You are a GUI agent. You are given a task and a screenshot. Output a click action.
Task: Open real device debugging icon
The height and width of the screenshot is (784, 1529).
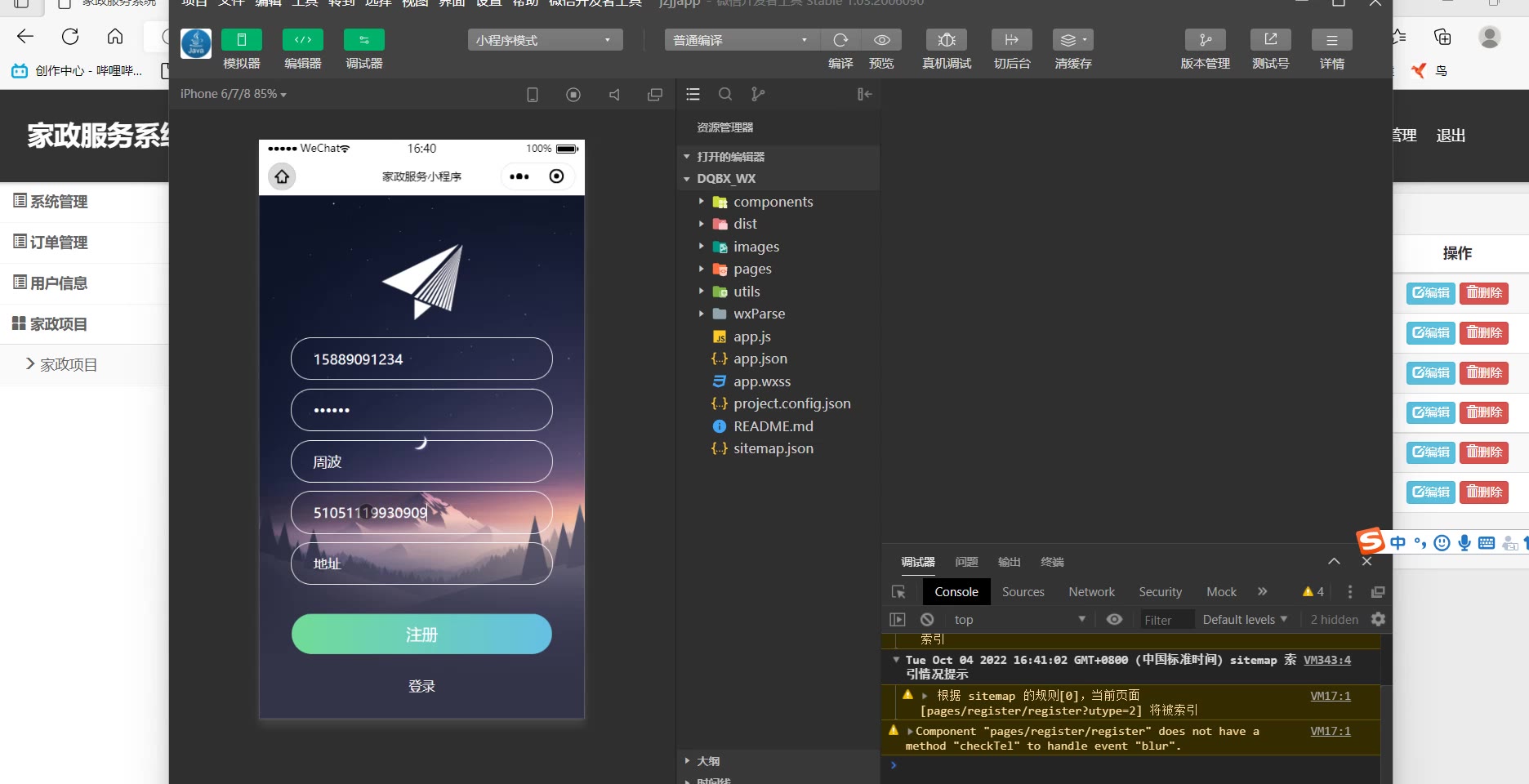click(x=947, y=40)
